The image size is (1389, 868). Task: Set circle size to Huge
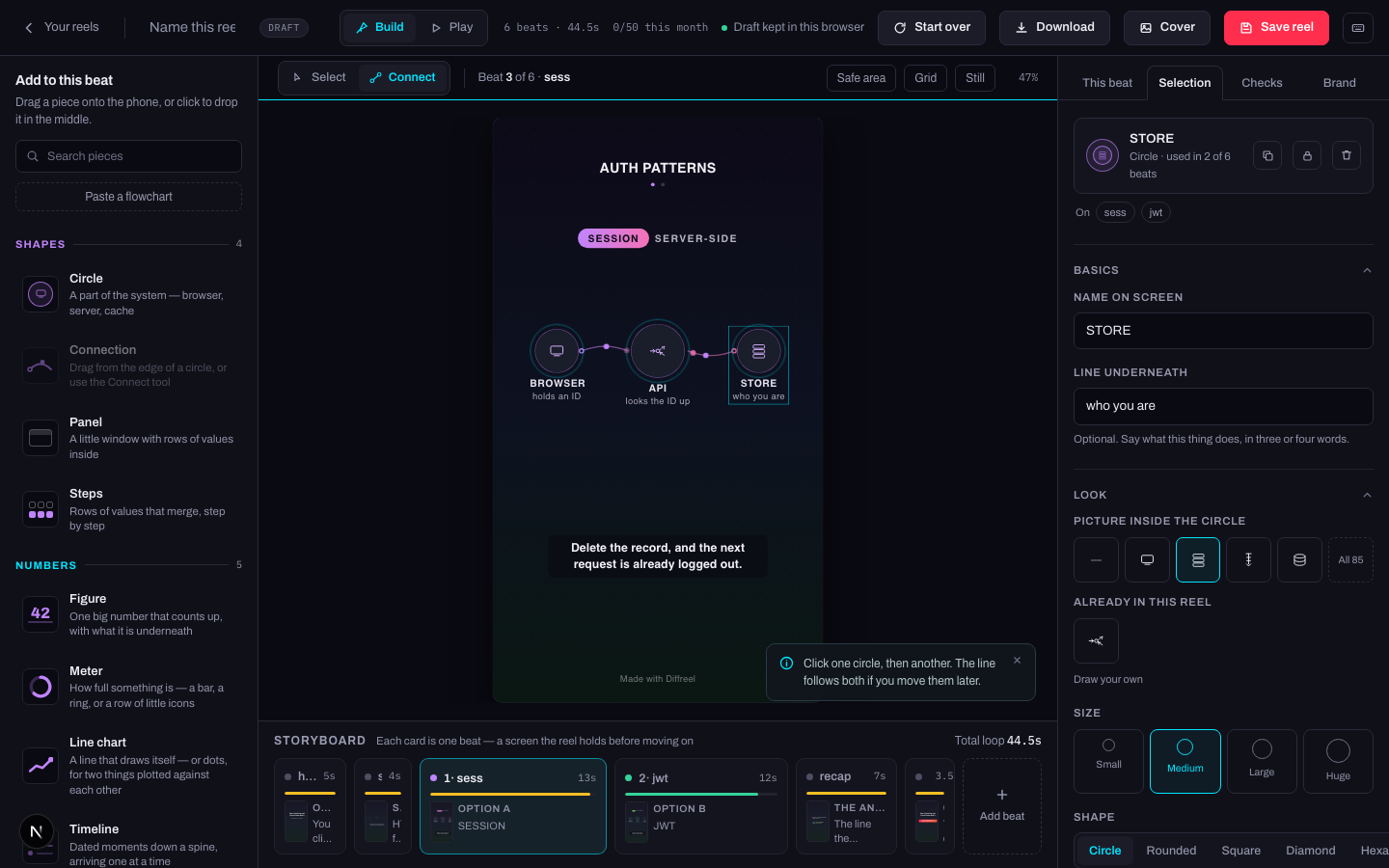tap(1338, 761)
